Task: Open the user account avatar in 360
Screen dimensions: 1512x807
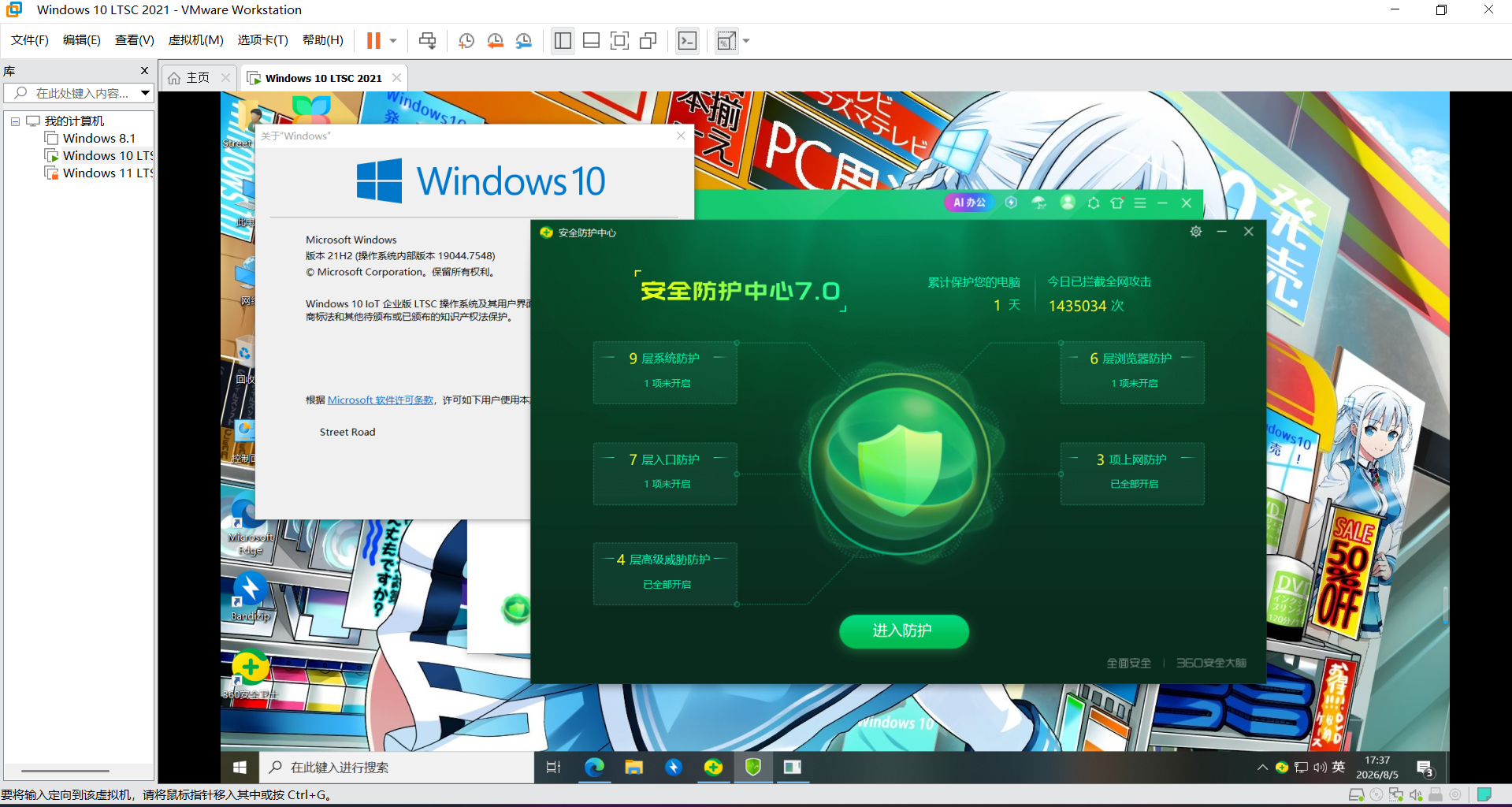Action: coord(1068,203)
